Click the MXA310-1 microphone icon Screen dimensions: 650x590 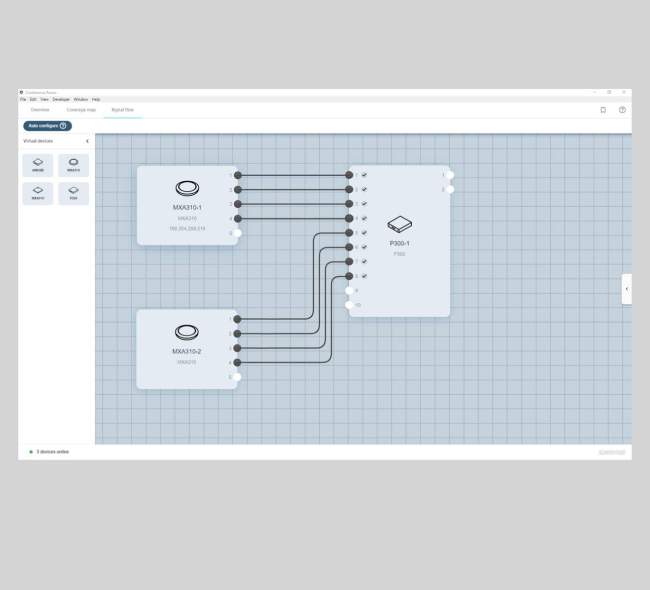tap(187, 188)
